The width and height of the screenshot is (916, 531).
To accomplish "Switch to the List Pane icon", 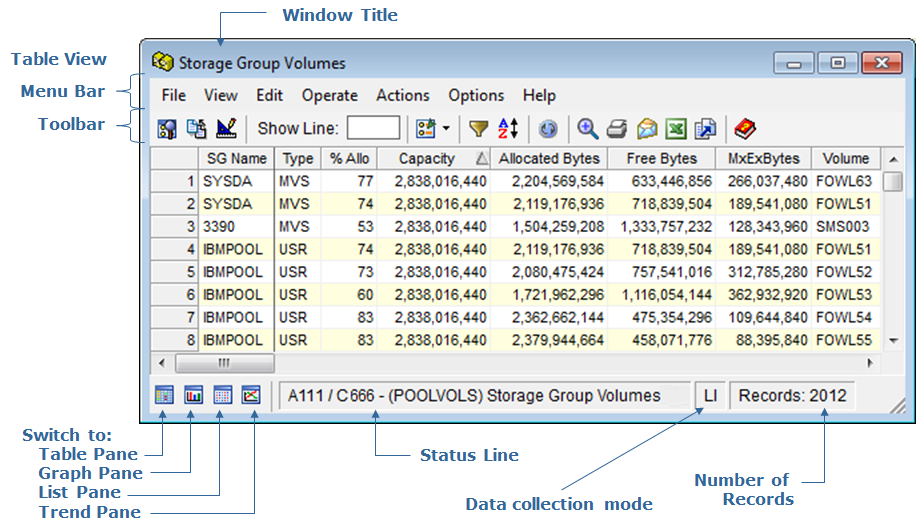I will click(223, 395).
